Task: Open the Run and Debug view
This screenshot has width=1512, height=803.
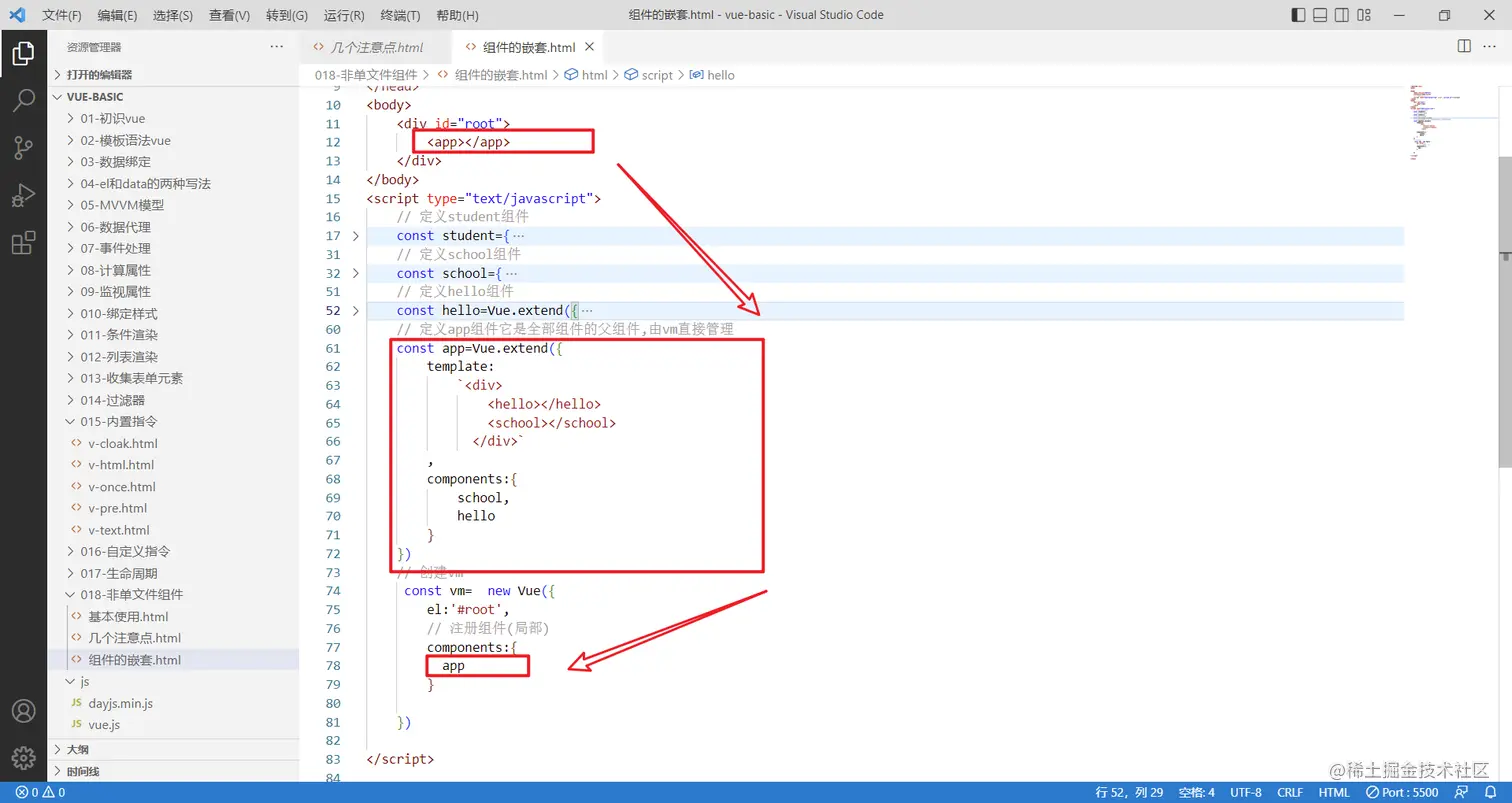Action: tap(23, 195)
